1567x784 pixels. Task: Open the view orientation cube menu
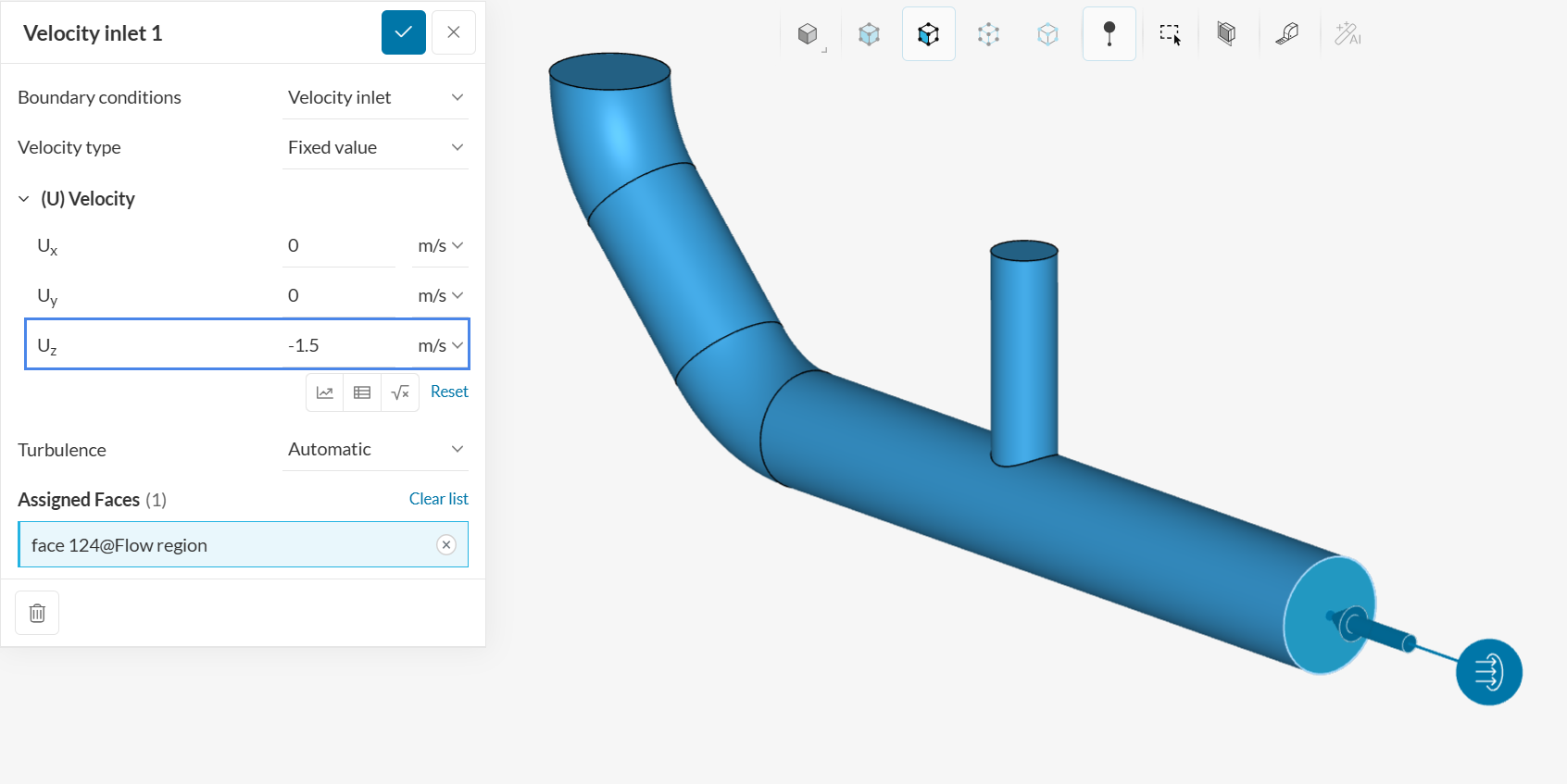(809, 35)
